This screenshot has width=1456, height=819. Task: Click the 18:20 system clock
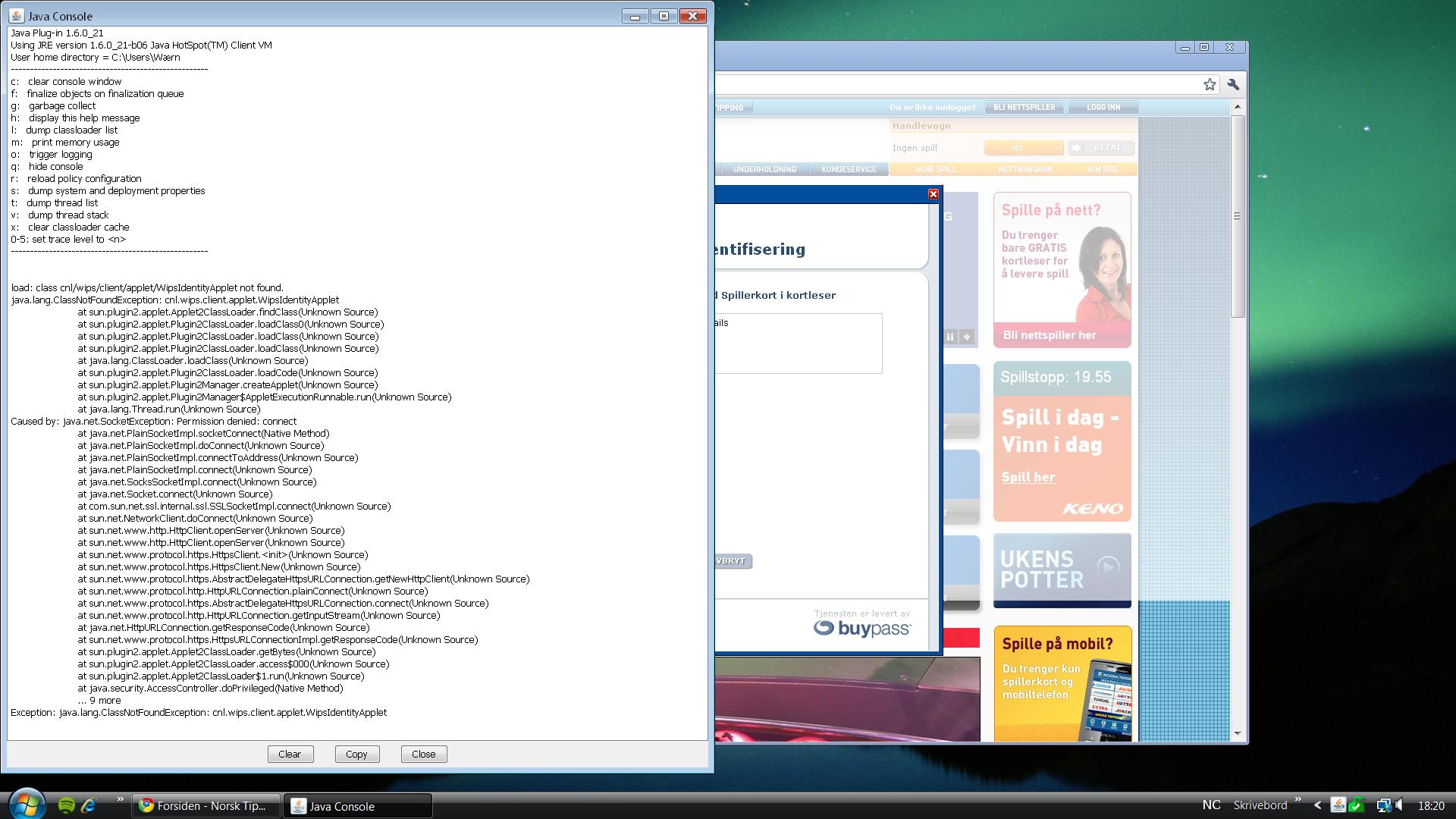[1431, 805]
